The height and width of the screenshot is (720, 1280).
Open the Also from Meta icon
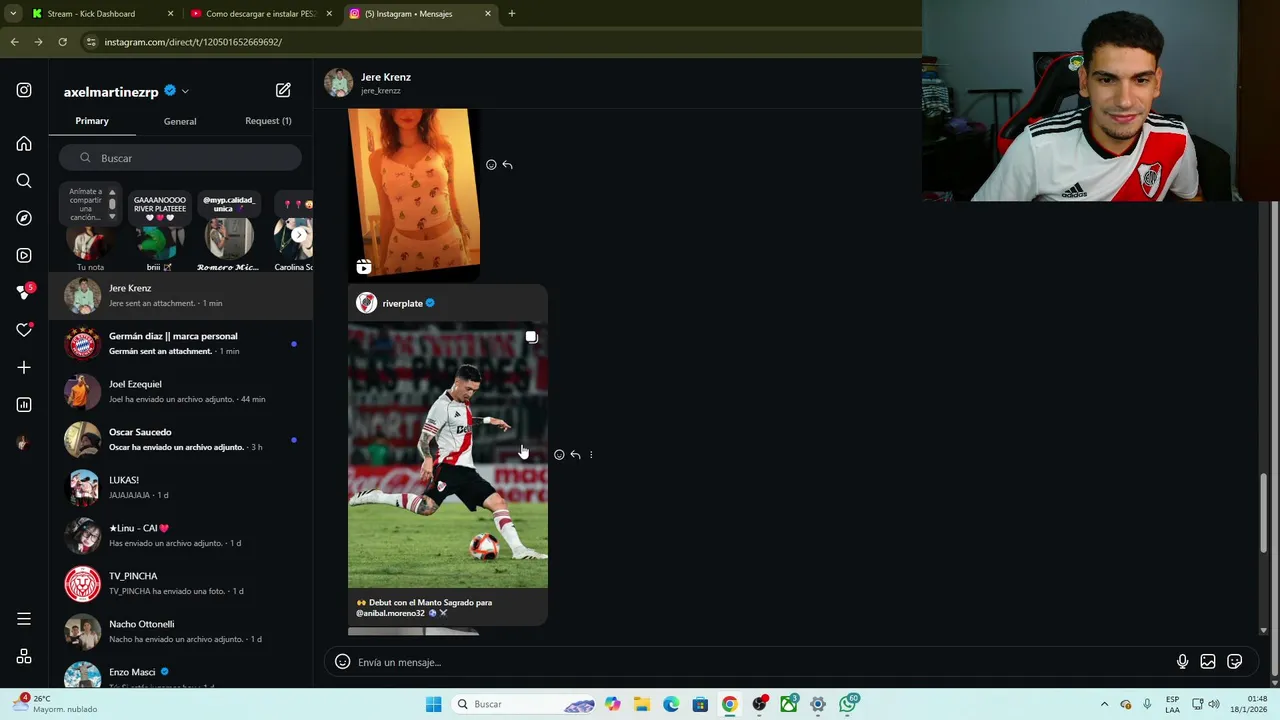tap(24, 657)
